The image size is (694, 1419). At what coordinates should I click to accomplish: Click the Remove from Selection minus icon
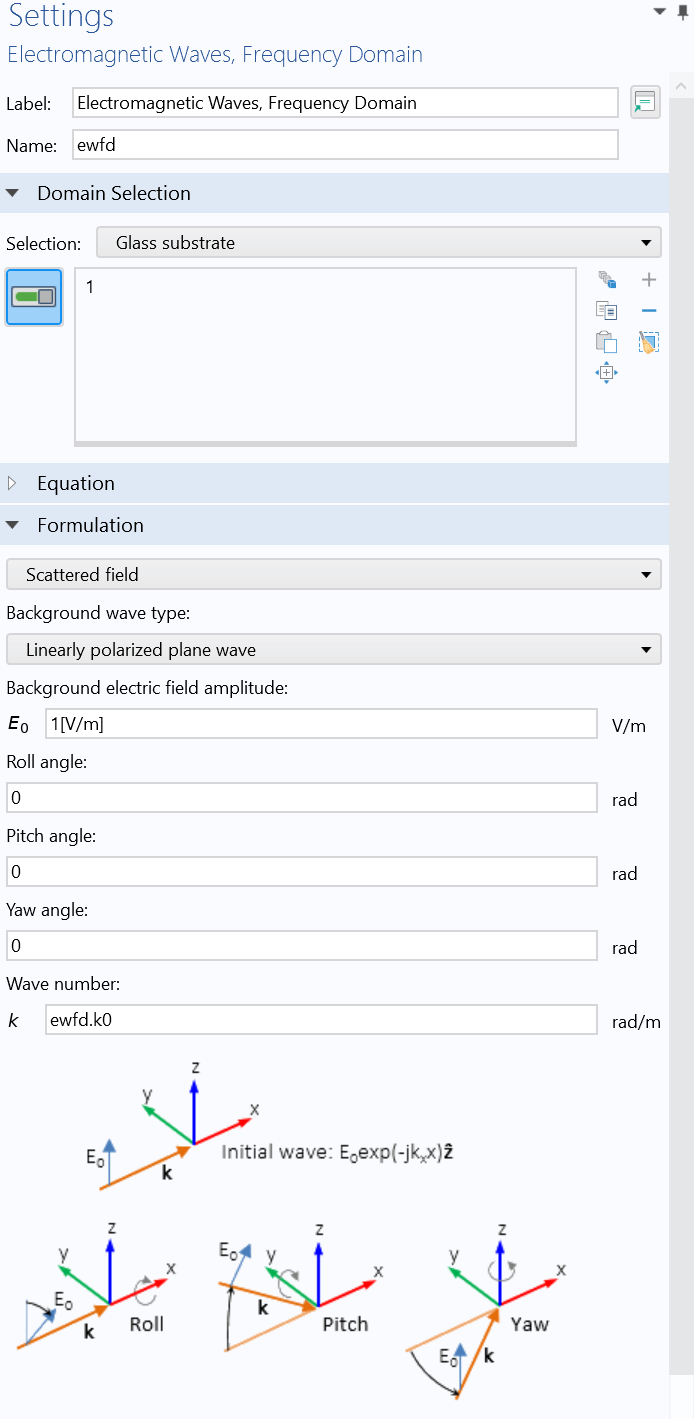pos(648,311)
